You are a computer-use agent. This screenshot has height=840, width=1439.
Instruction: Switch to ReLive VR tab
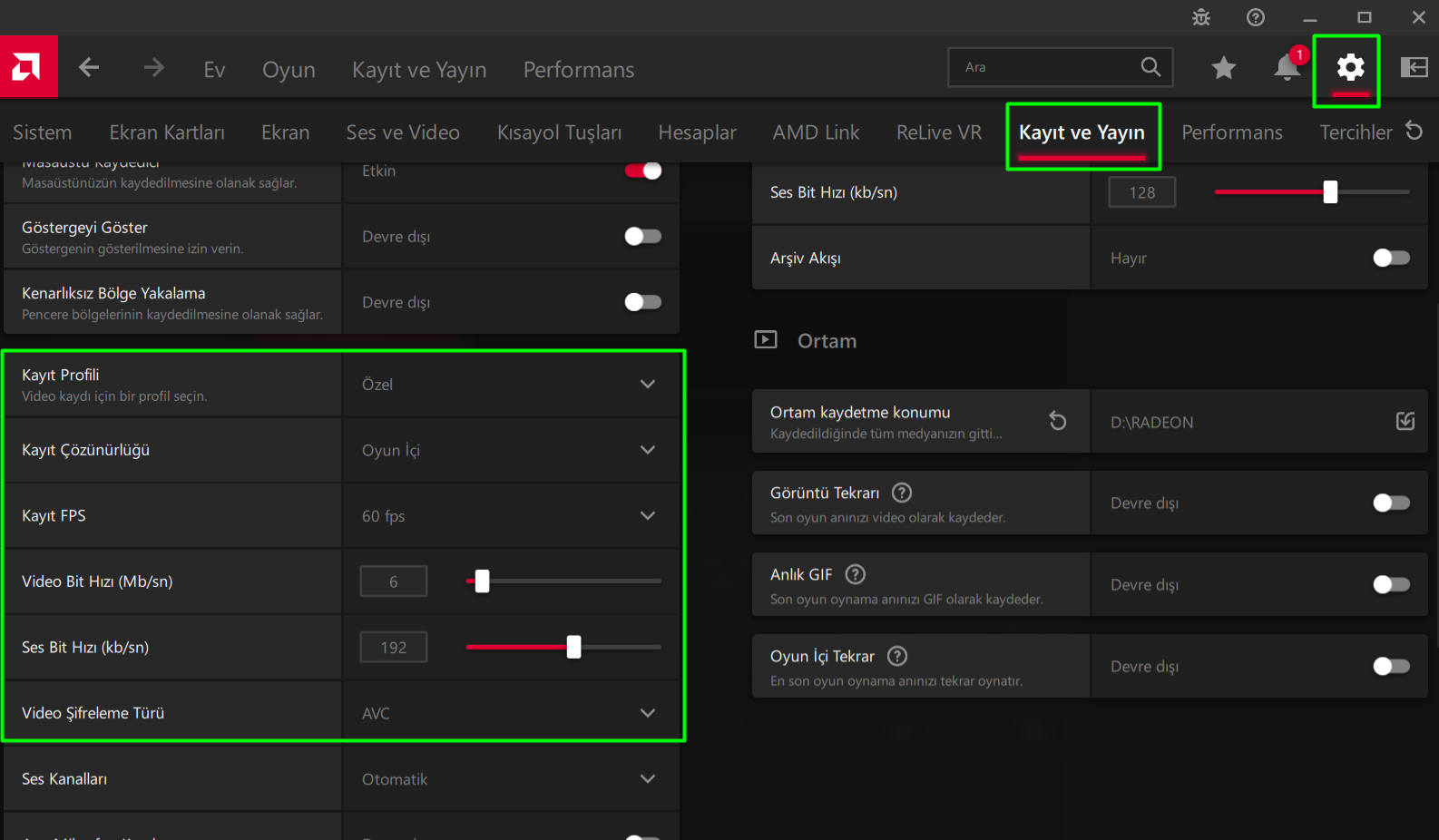(939, 132)
